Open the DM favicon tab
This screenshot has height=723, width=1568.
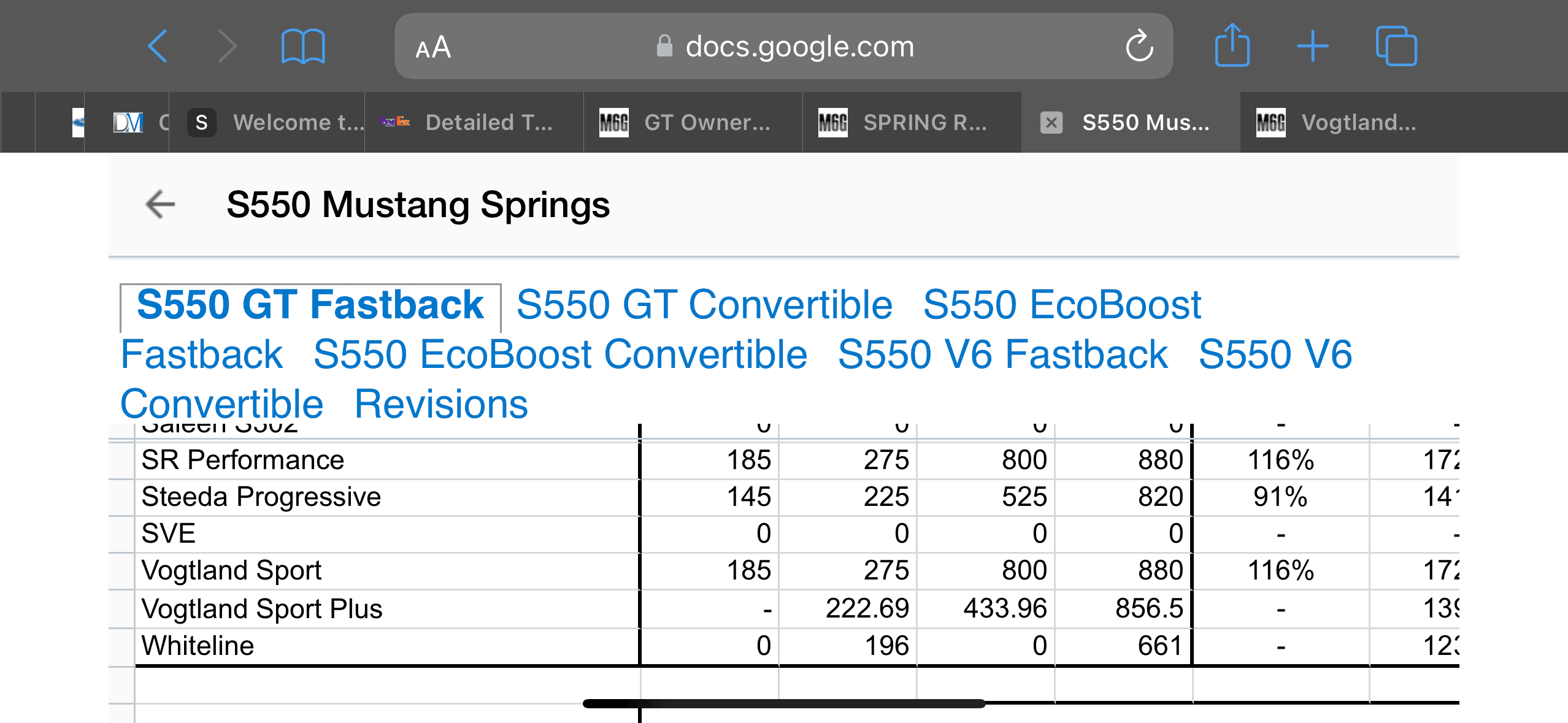[128, 123]
